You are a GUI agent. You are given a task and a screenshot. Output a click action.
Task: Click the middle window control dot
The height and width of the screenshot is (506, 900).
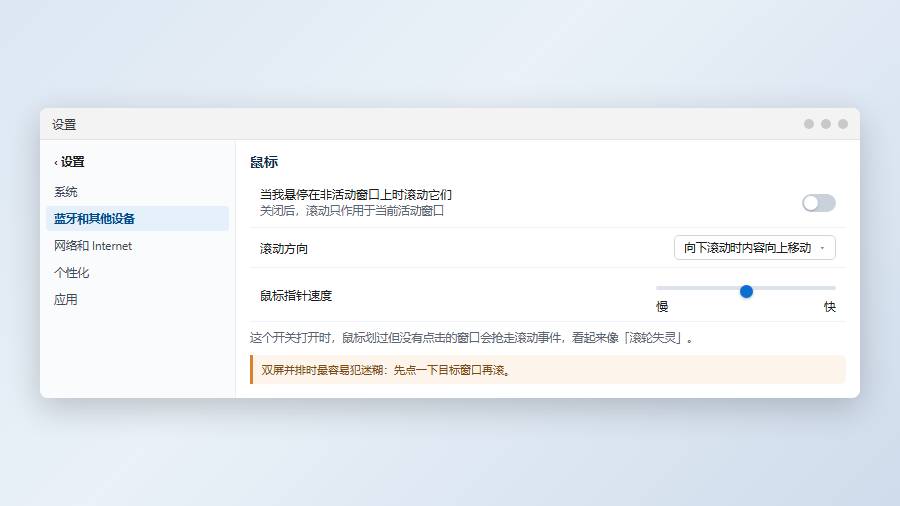click(826, 124)
